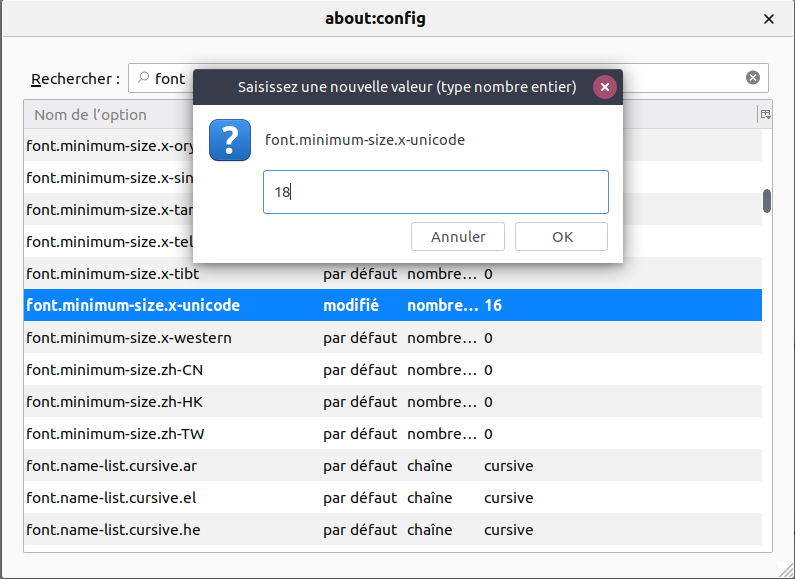Image resolution: width=795 pixels, height=579 pixels.
Task: Click the value input field containing 18
Action: (x=435, y=192)
